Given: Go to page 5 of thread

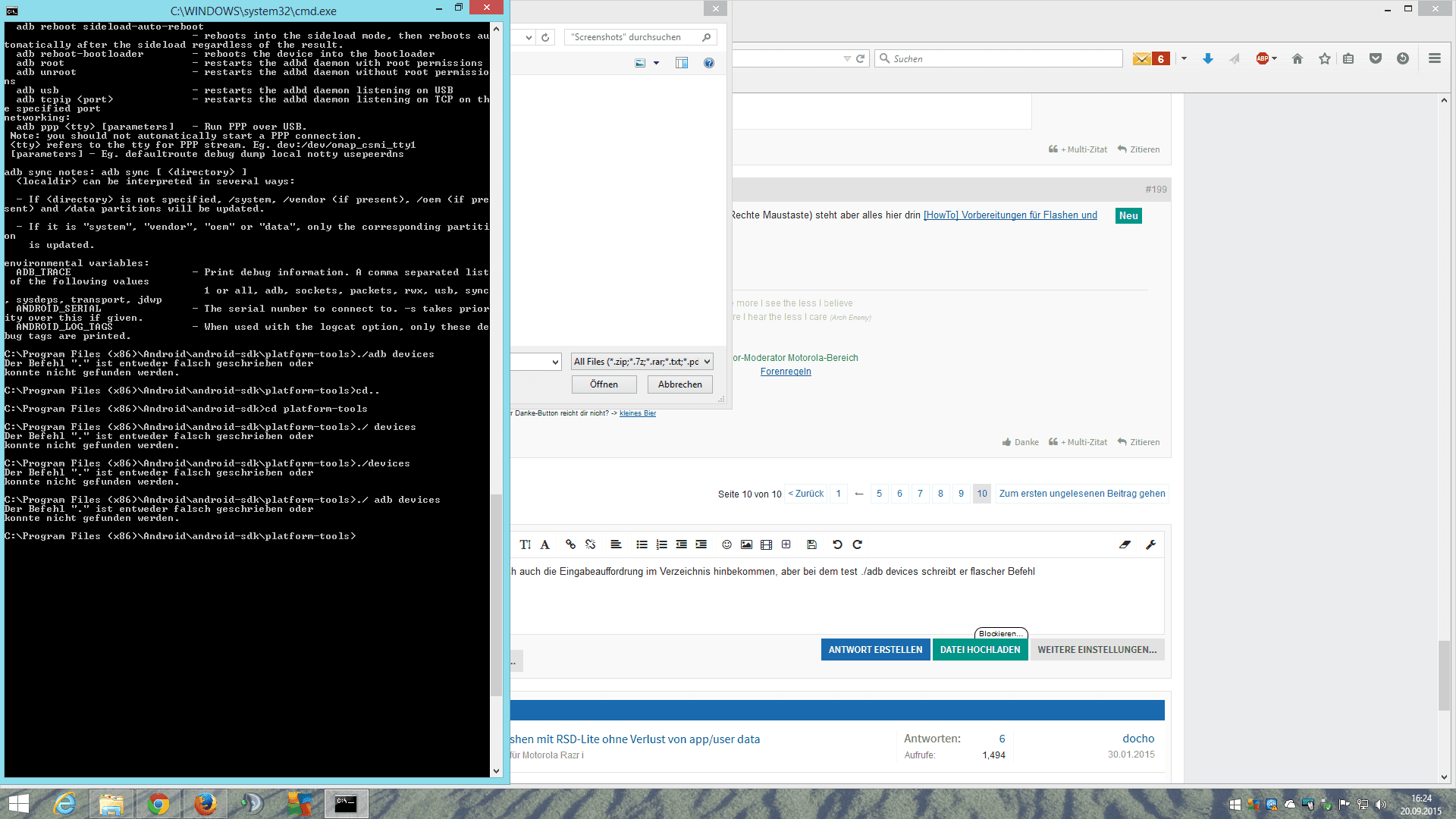Looking at the screenshot, I should pyautogui.click(x=879, y=494).
